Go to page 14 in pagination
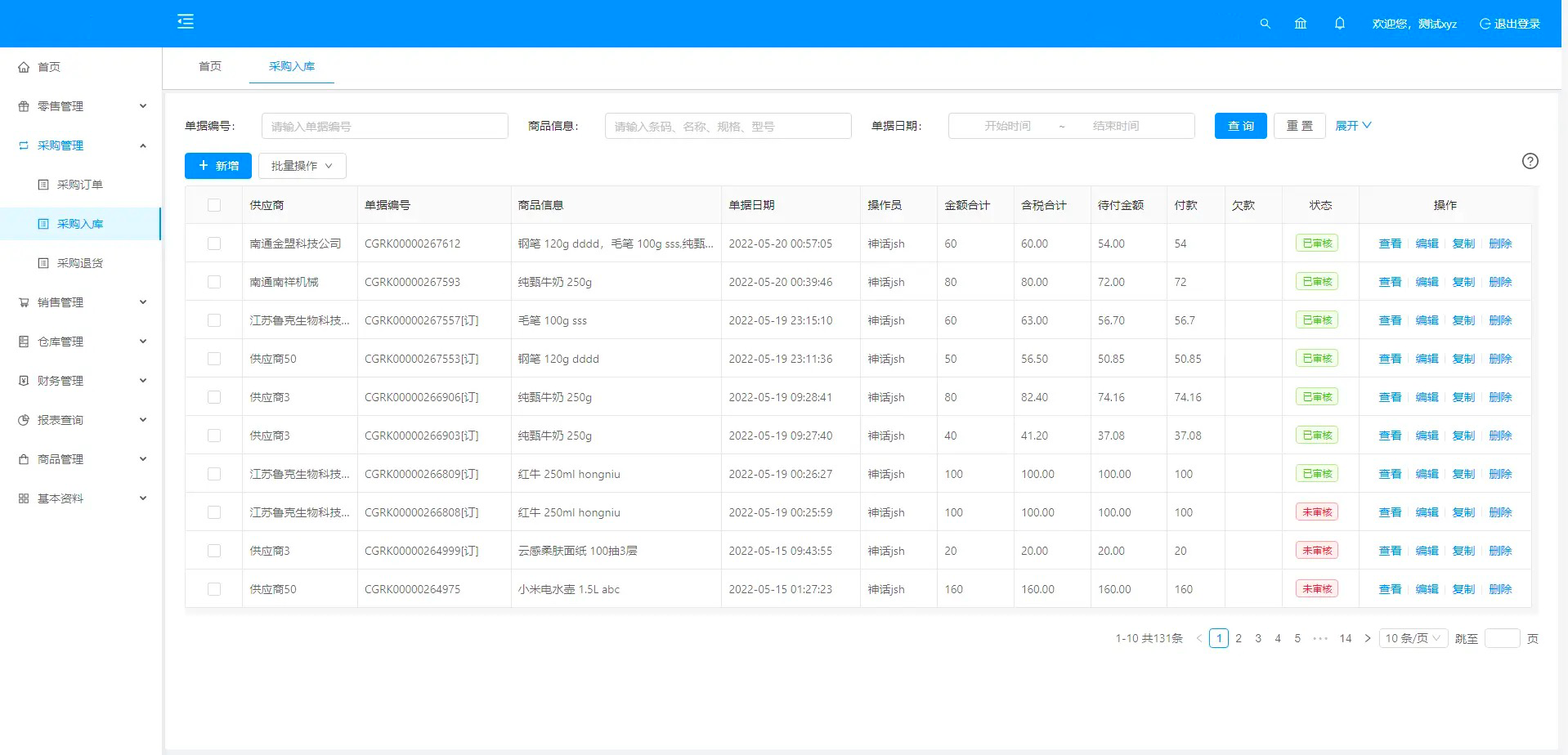 (x=1346, y=638)
